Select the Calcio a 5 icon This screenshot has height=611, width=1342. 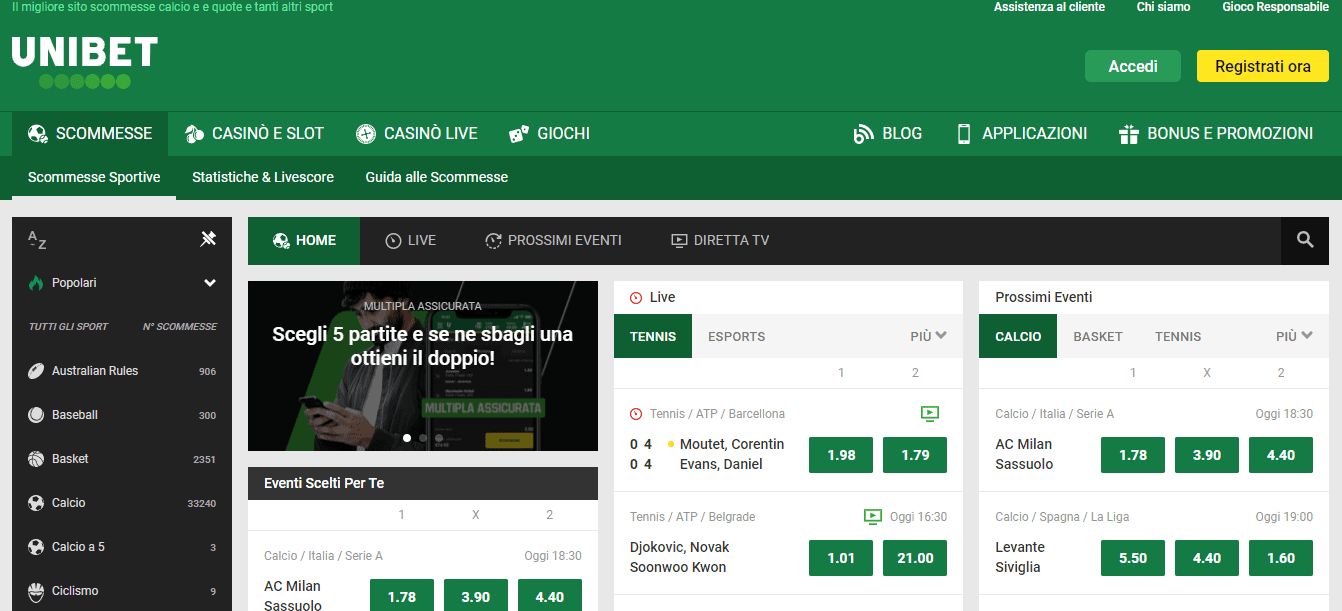point(36,547)
